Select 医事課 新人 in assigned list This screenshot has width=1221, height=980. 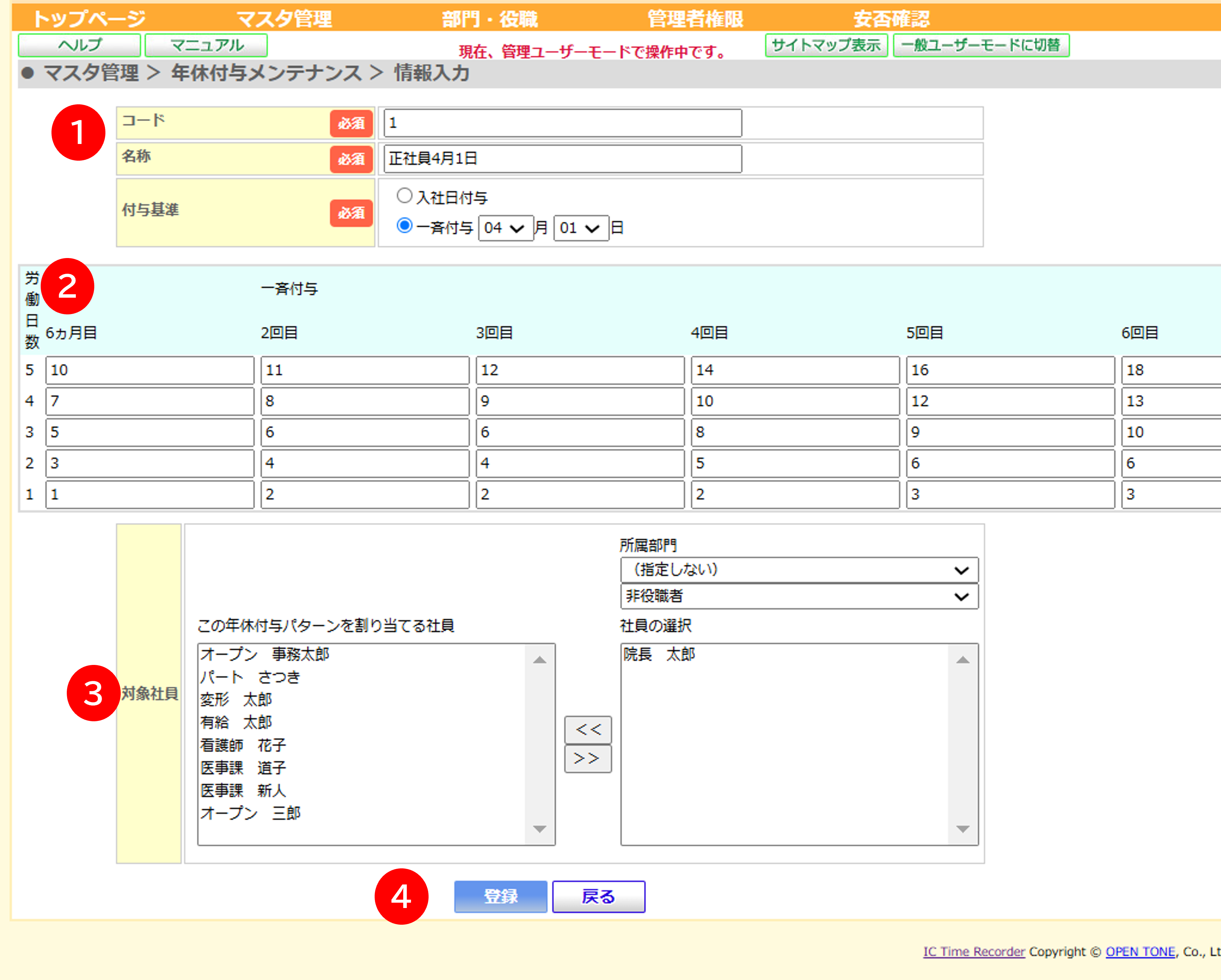click(x=243, y=790)
